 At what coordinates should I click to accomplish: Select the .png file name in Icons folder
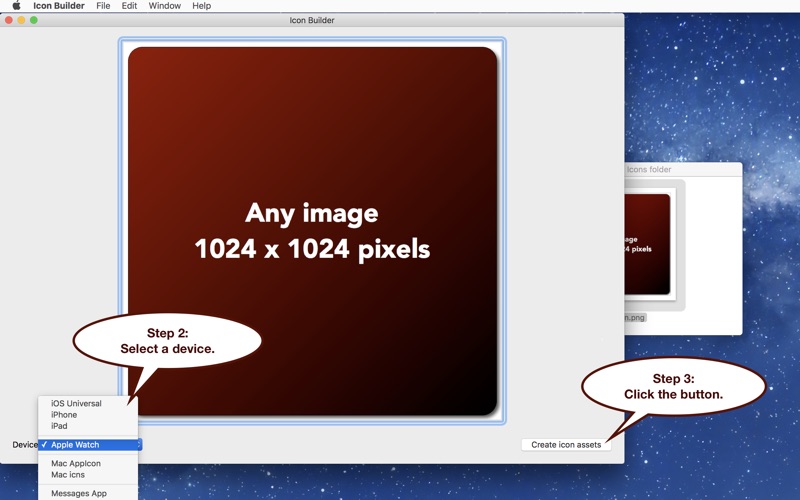635,317
